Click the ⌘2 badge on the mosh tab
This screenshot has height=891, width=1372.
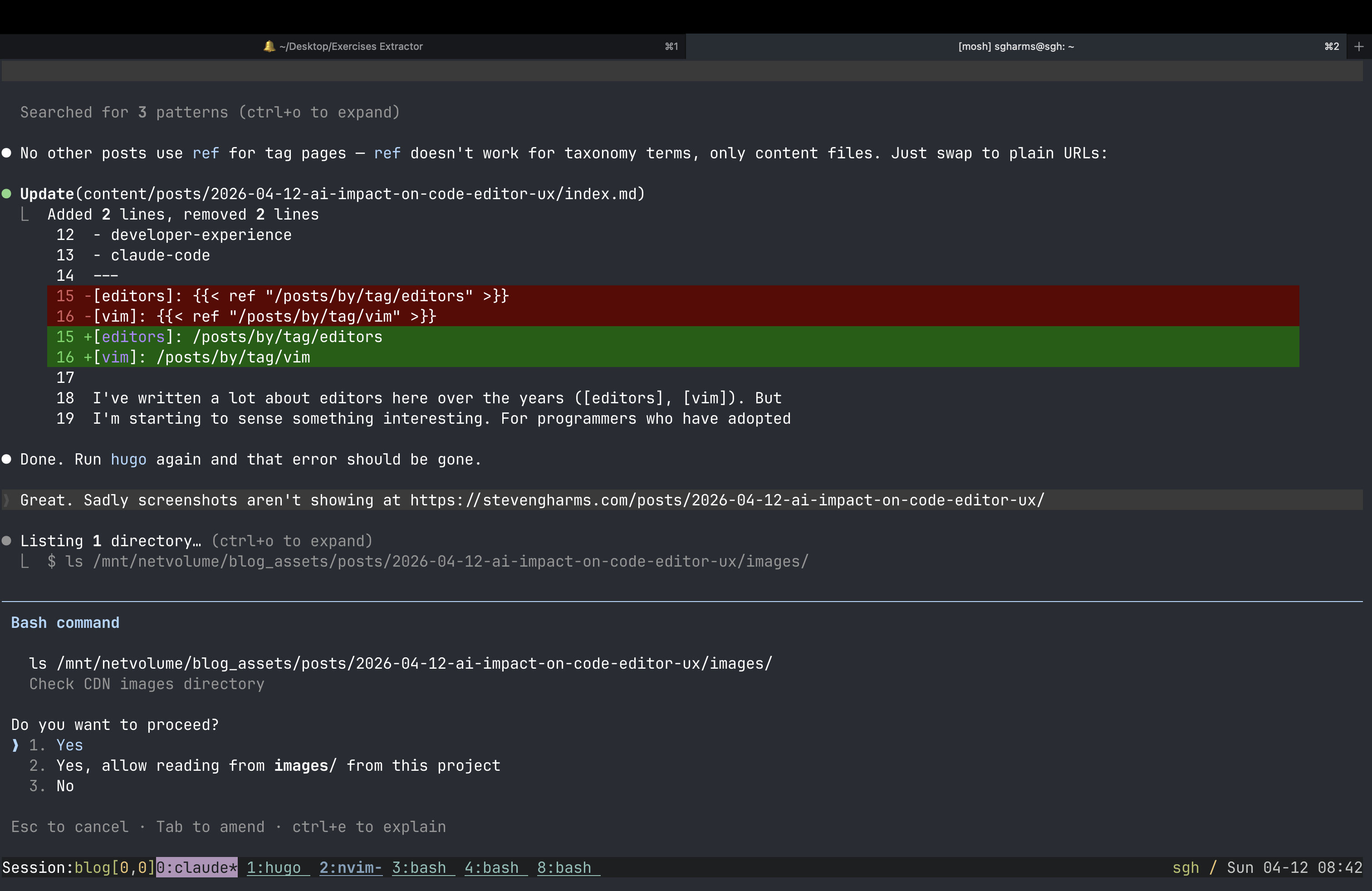(x=1331, y=46)
